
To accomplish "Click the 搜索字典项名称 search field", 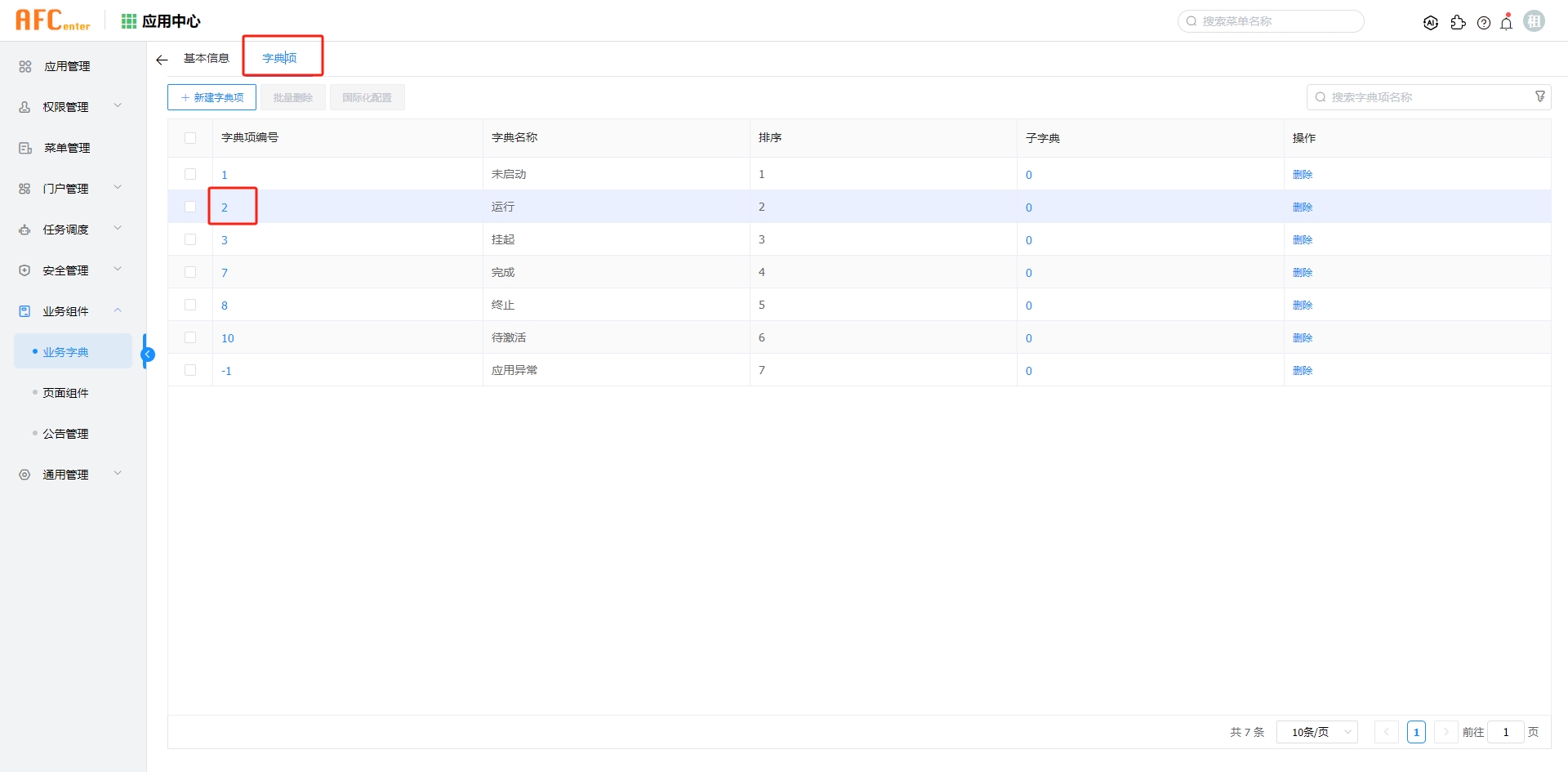I will point(1421,96).
